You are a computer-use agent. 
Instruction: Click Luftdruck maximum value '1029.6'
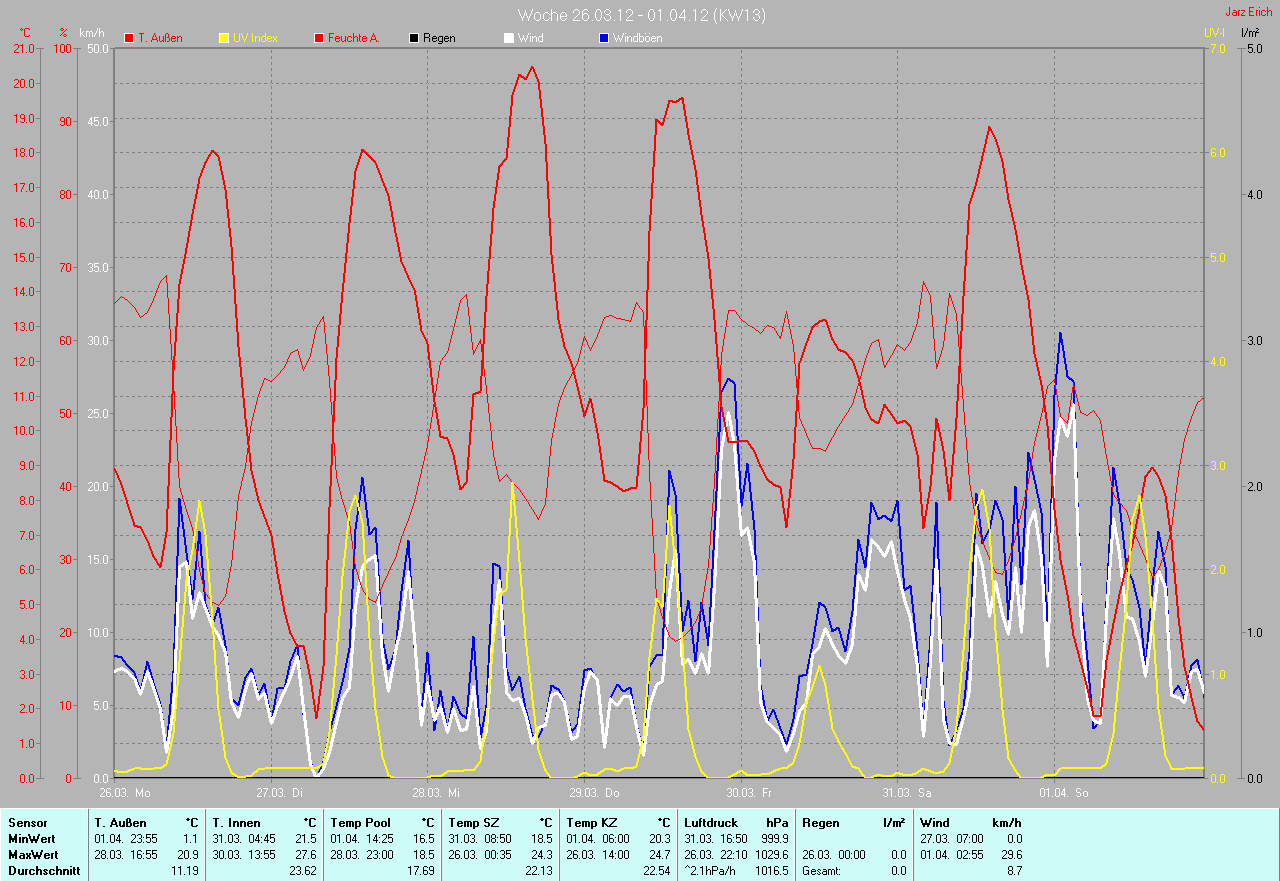[772, 855]
